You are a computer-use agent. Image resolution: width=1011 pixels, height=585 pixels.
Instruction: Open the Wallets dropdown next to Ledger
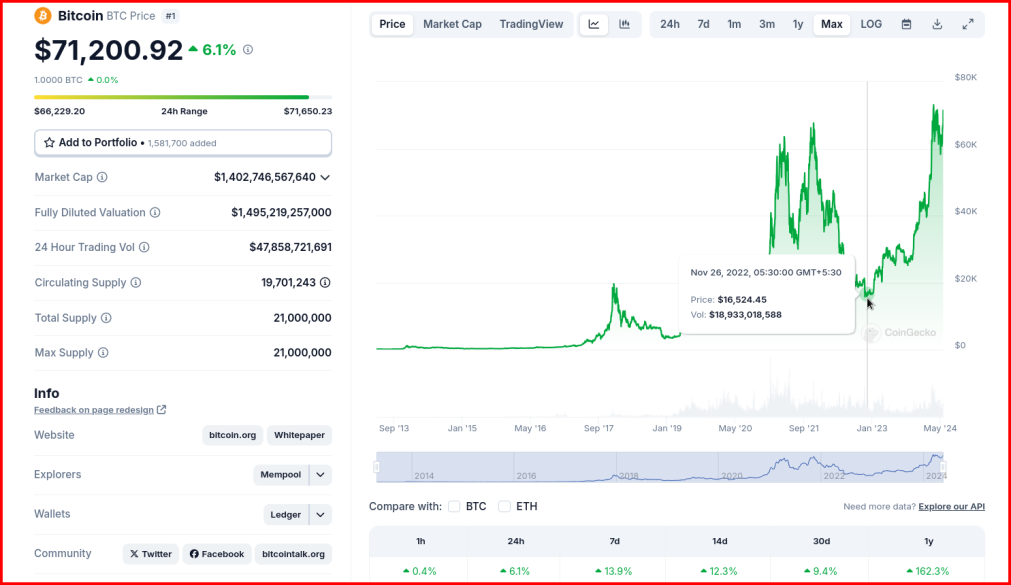(x=320, y=515)
